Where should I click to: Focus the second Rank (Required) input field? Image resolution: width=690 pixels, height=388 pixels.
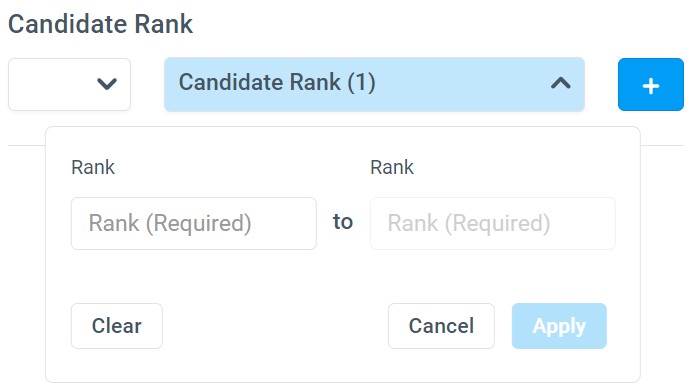(492, 223)
